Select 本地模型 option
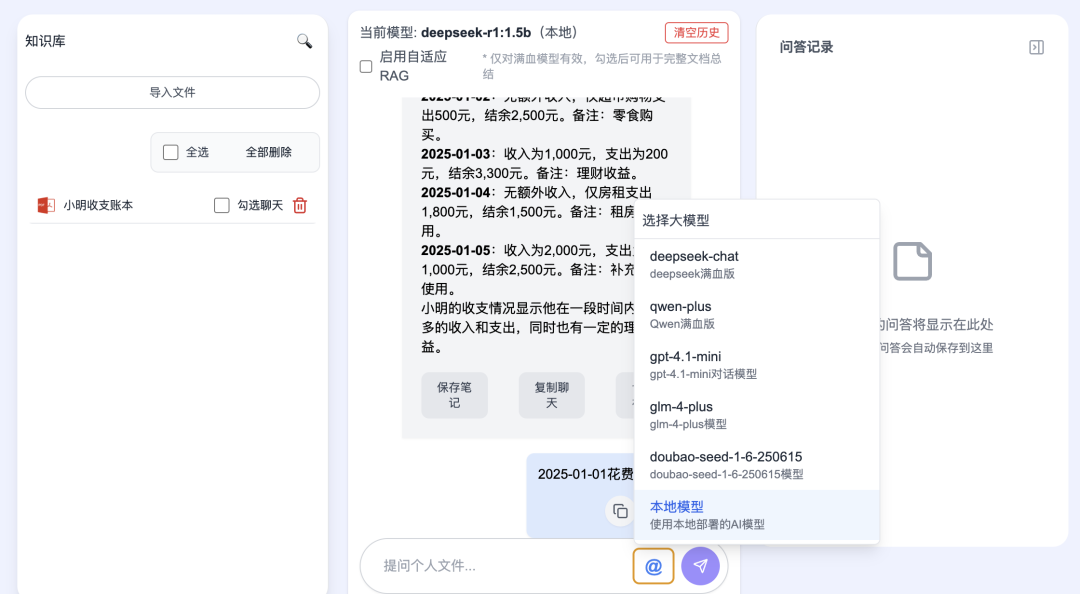Image resolution: width=1080 pixels, height=594 pixels. coord(756,515)
